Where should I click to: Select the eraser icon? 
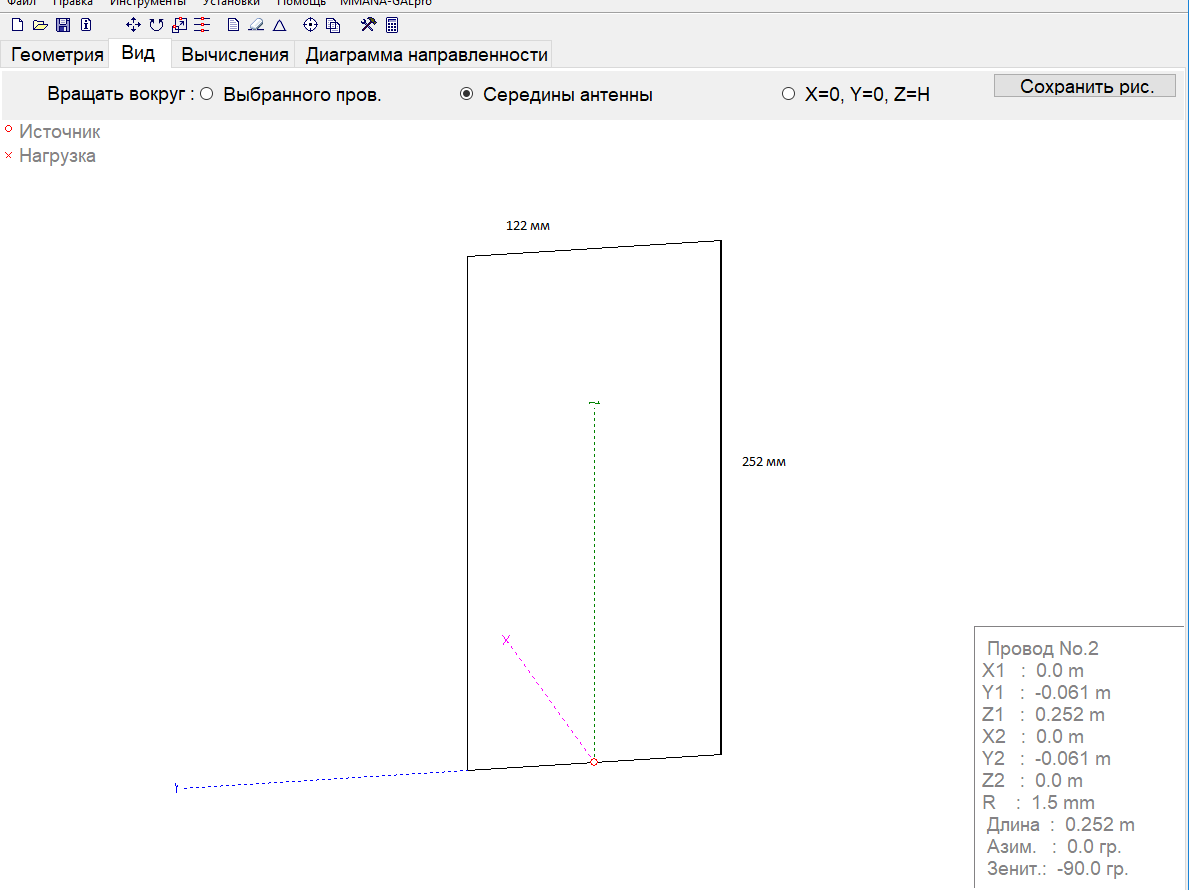coord(256,25)
